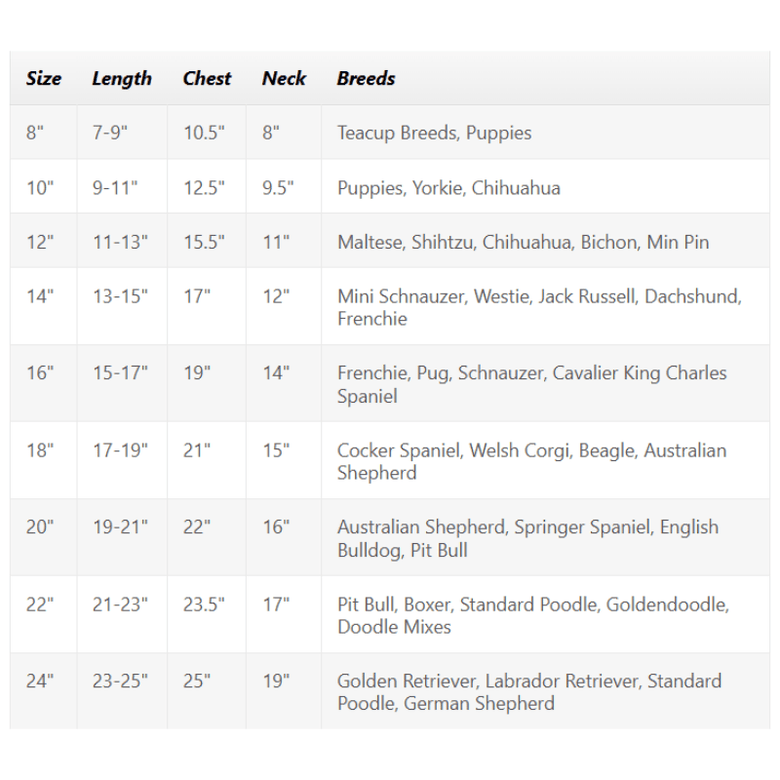This screenshot has height=780, width=780.
Task: Click the Size column header
Action: click(44, 78)
